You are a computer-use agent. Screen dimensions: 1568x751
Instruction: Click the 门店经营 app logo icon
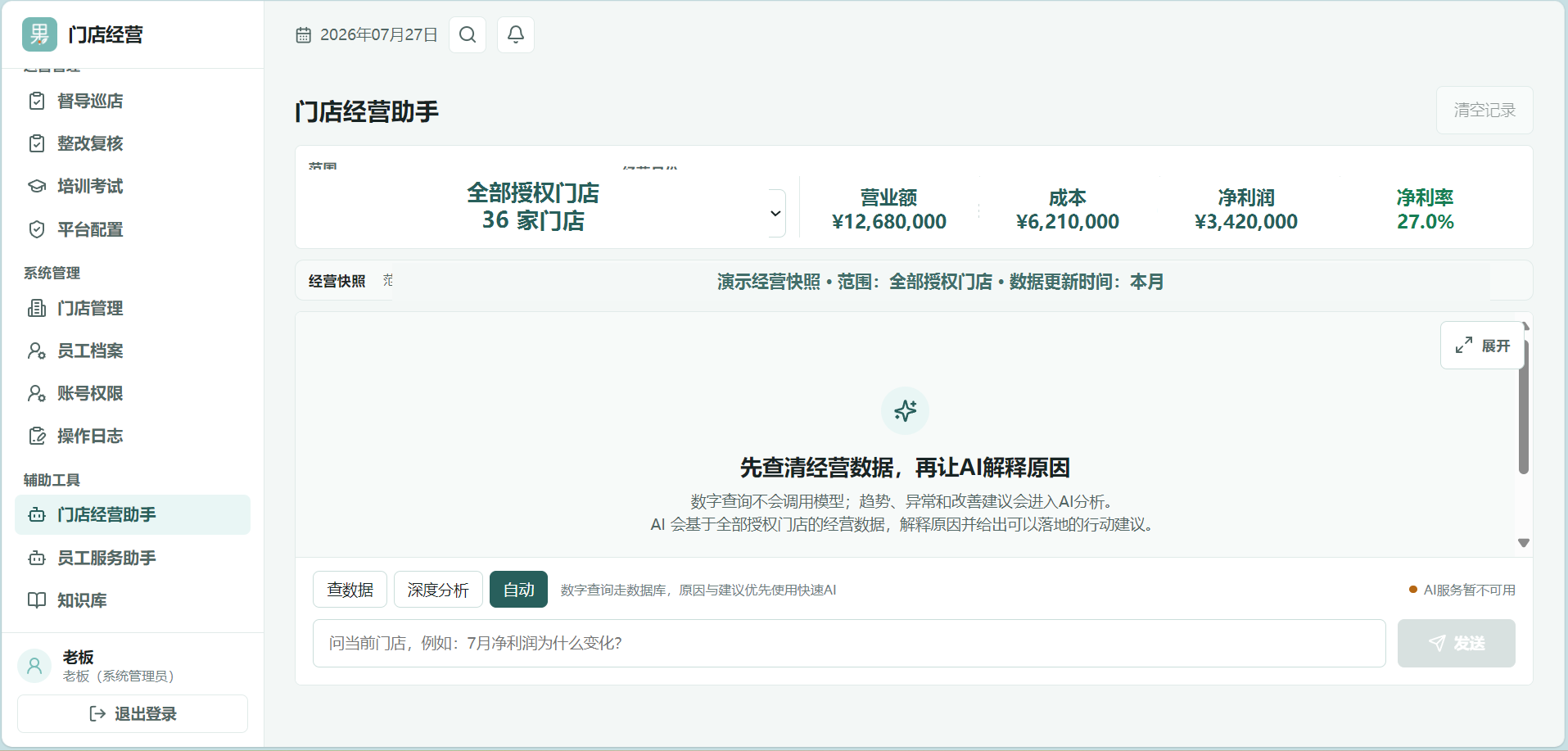point(39,34)
